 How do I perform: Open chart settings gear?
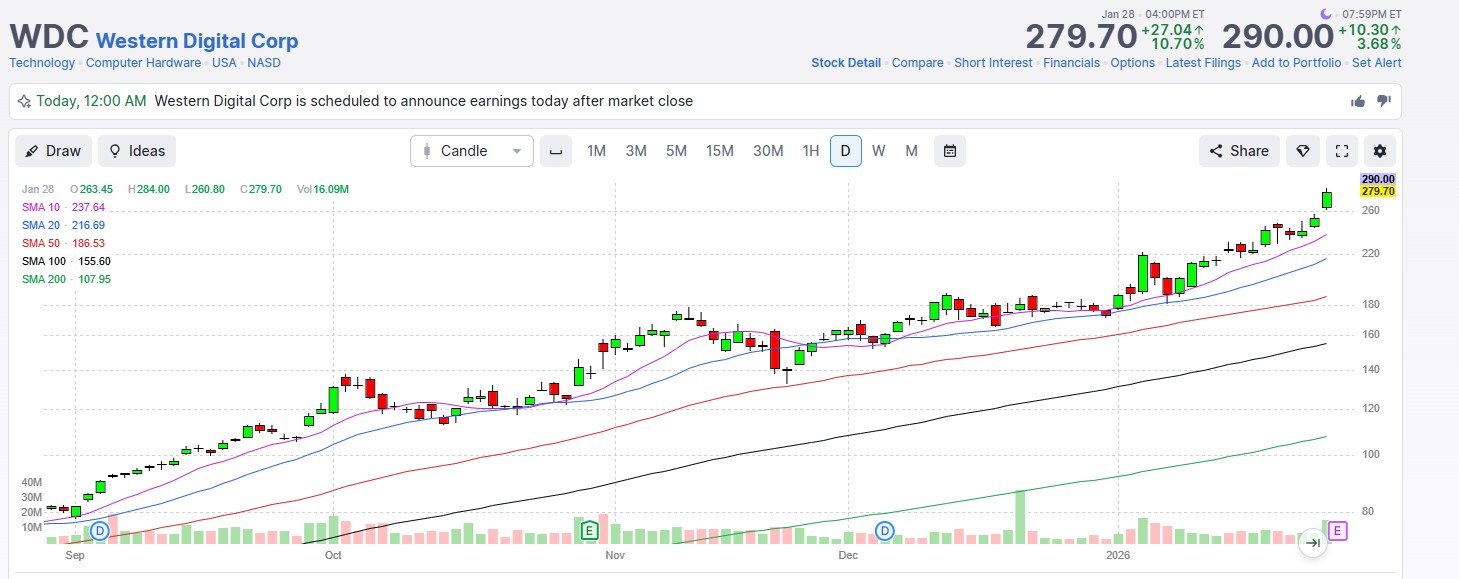coord(1380,151)
